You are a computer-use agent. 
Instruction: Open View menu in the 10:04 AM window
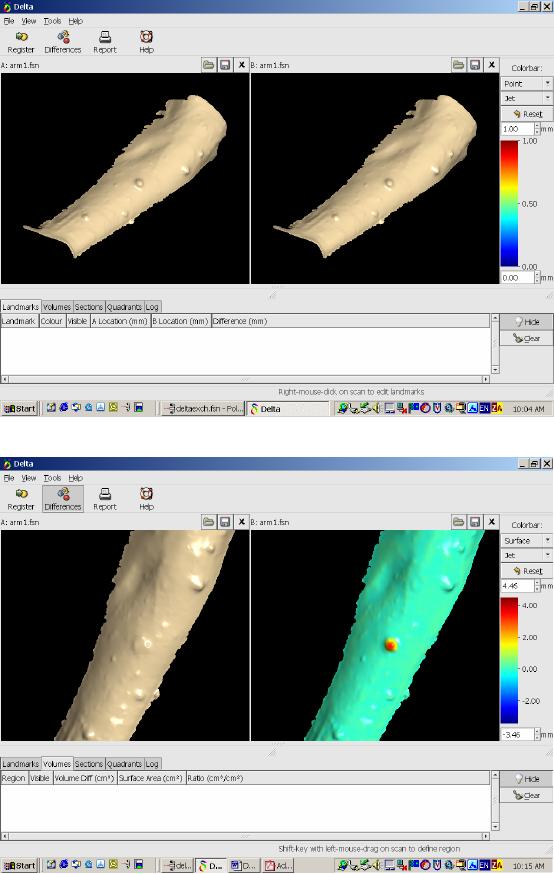pos(28,21)
